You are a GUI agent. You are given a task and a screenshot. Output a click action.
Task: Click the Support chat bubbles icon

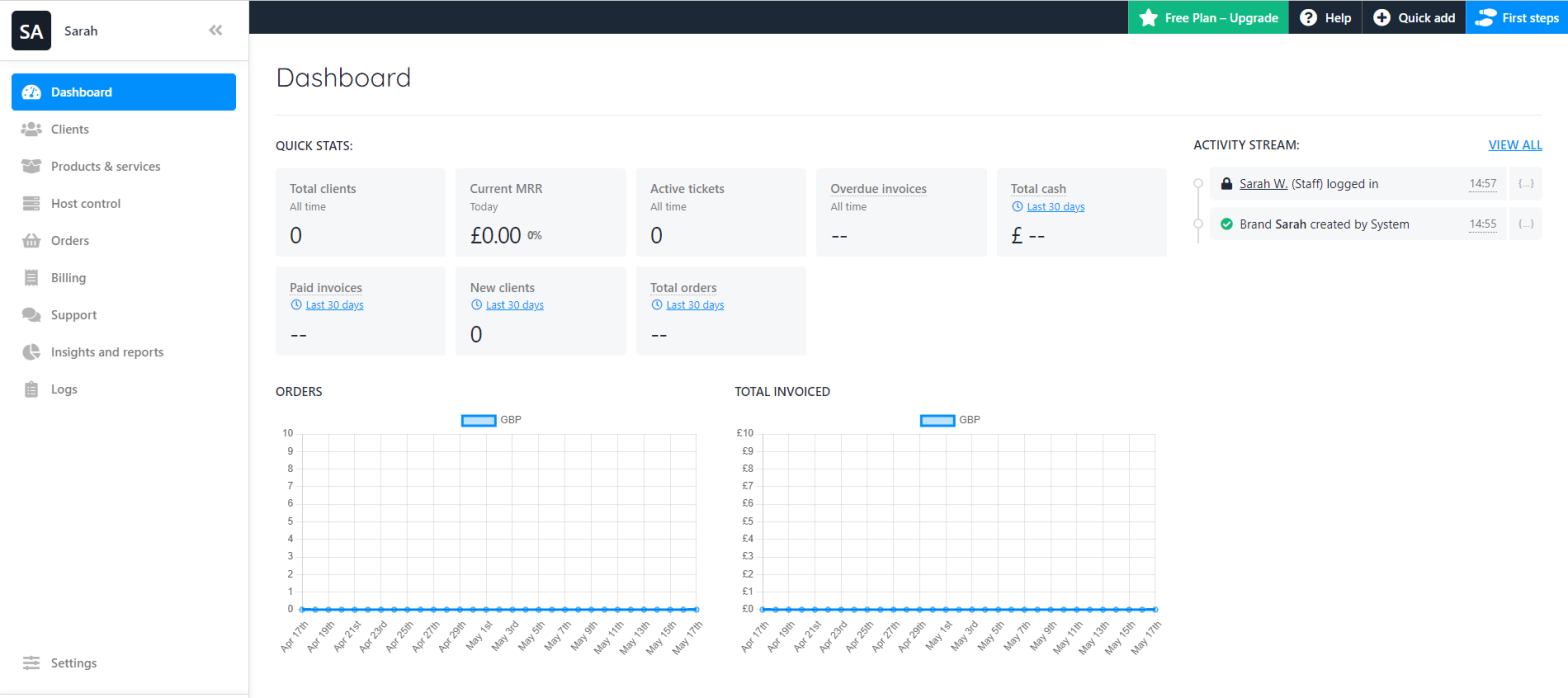[31, 315]
